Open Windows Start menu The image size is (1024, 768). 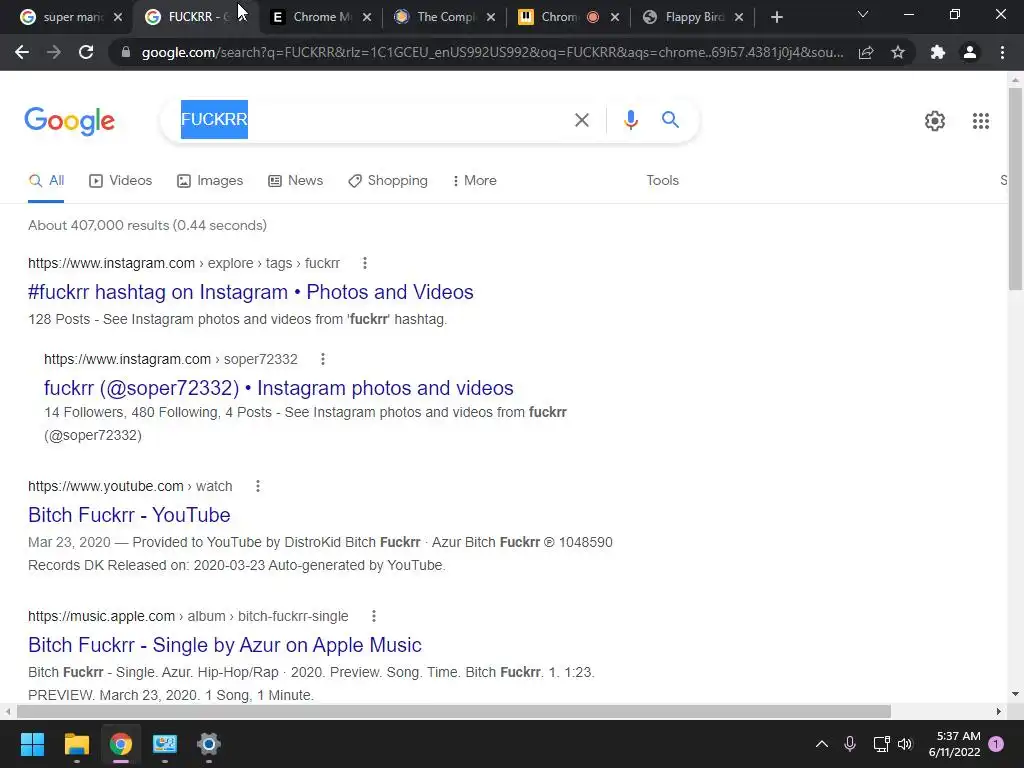[32, 744]
